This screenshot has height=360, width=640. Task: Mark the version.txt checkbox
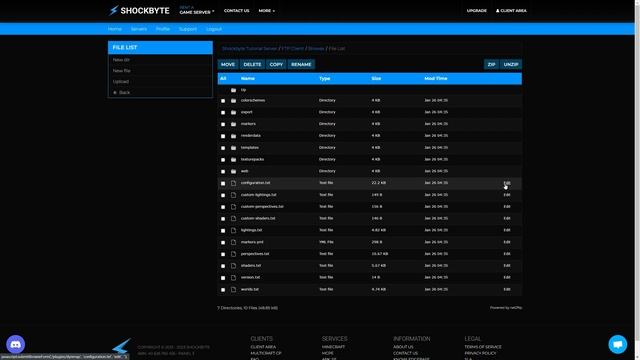[x=223, y=278]
